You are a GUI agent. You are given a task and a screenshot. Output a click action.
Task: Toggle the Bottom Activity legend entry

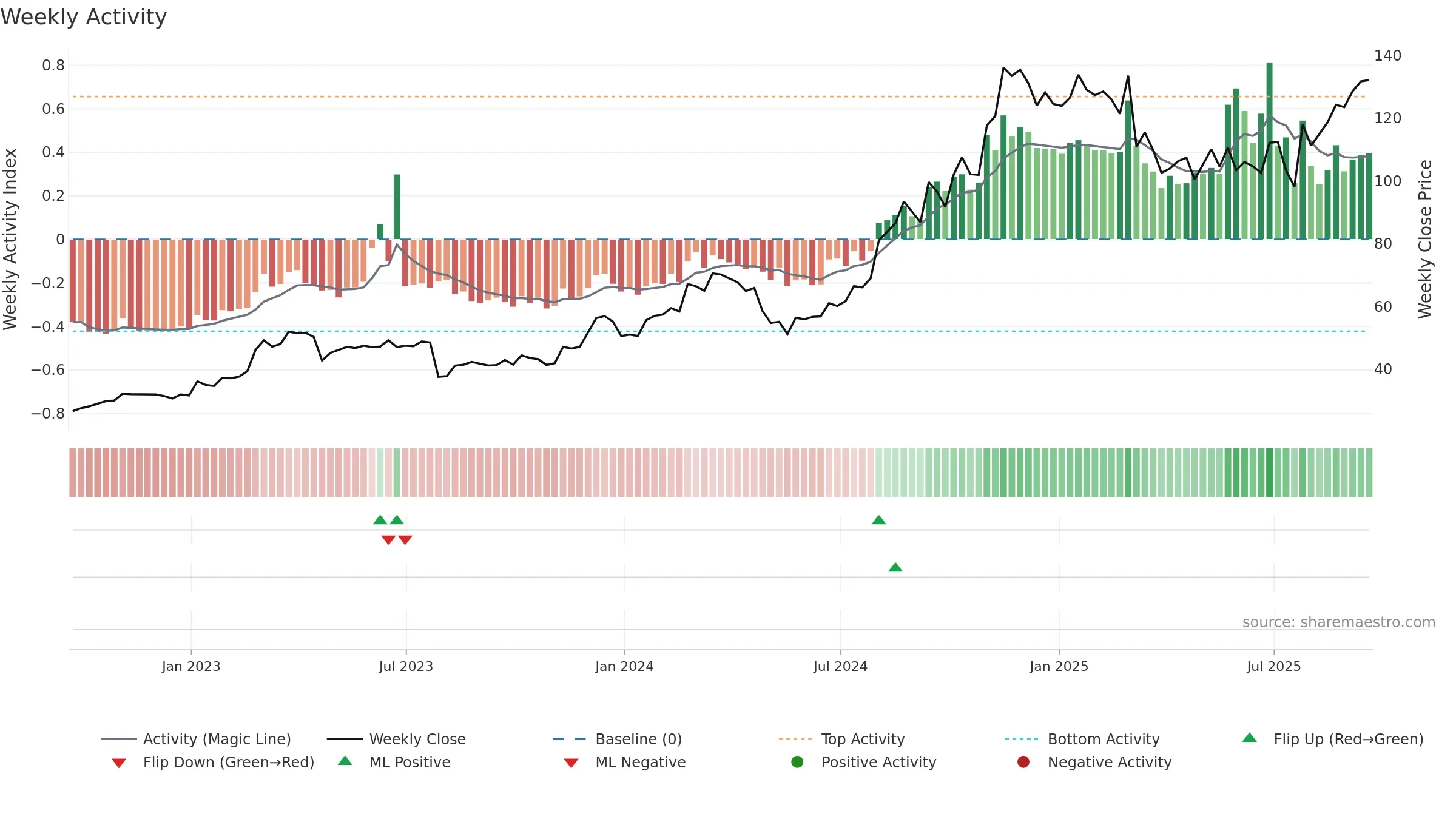point(1082,739)
